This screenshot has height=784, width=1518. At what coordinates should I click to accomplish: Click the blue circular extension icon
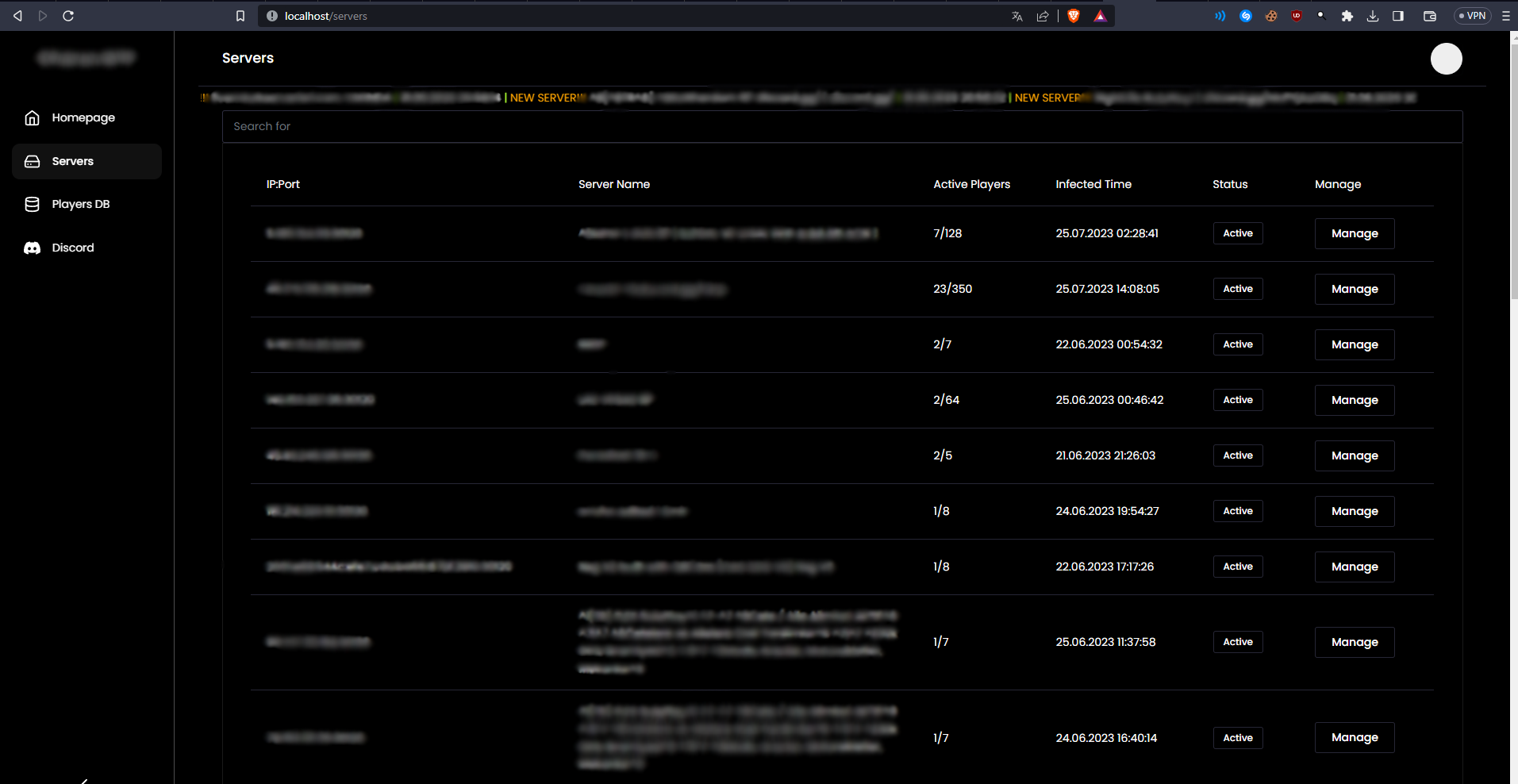point(1246,16)
